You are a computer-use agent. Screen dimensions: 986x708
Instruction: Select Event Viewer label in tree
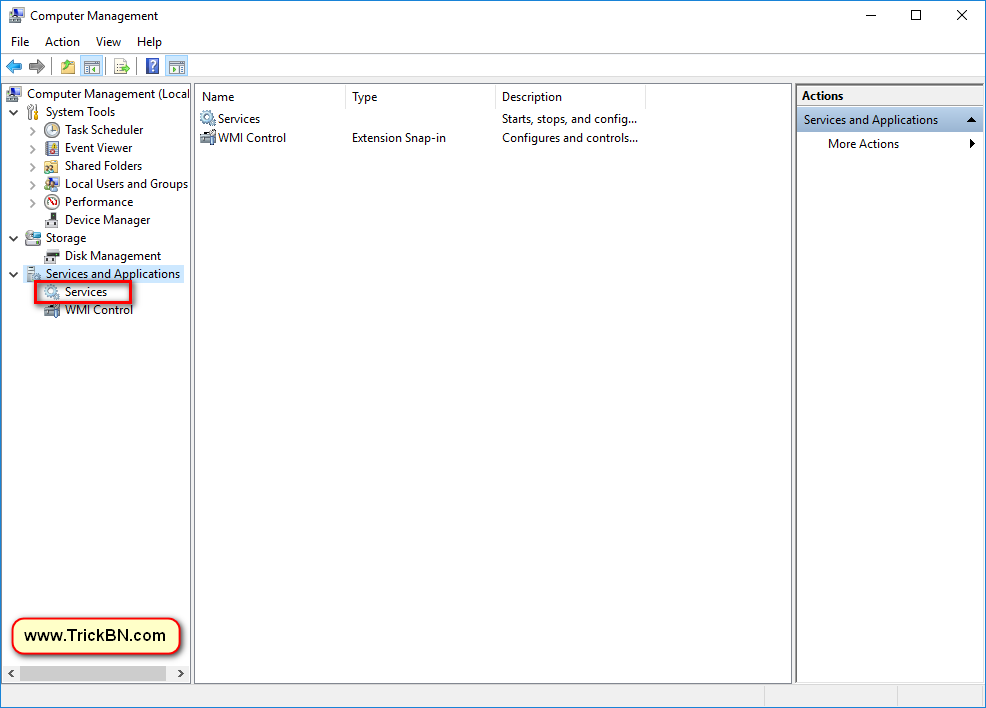point(98,148)
